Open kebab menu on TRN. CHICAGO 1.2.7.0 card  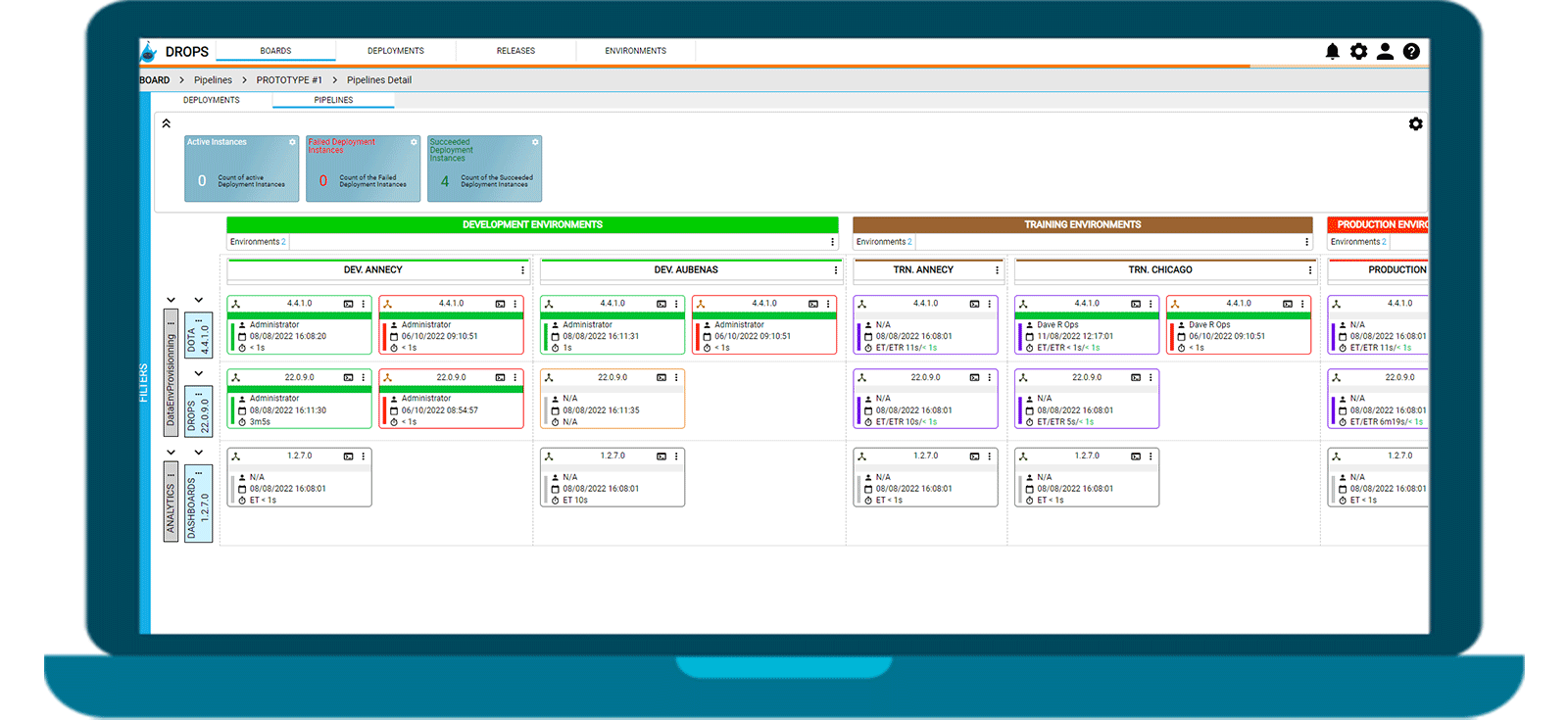1151,456
